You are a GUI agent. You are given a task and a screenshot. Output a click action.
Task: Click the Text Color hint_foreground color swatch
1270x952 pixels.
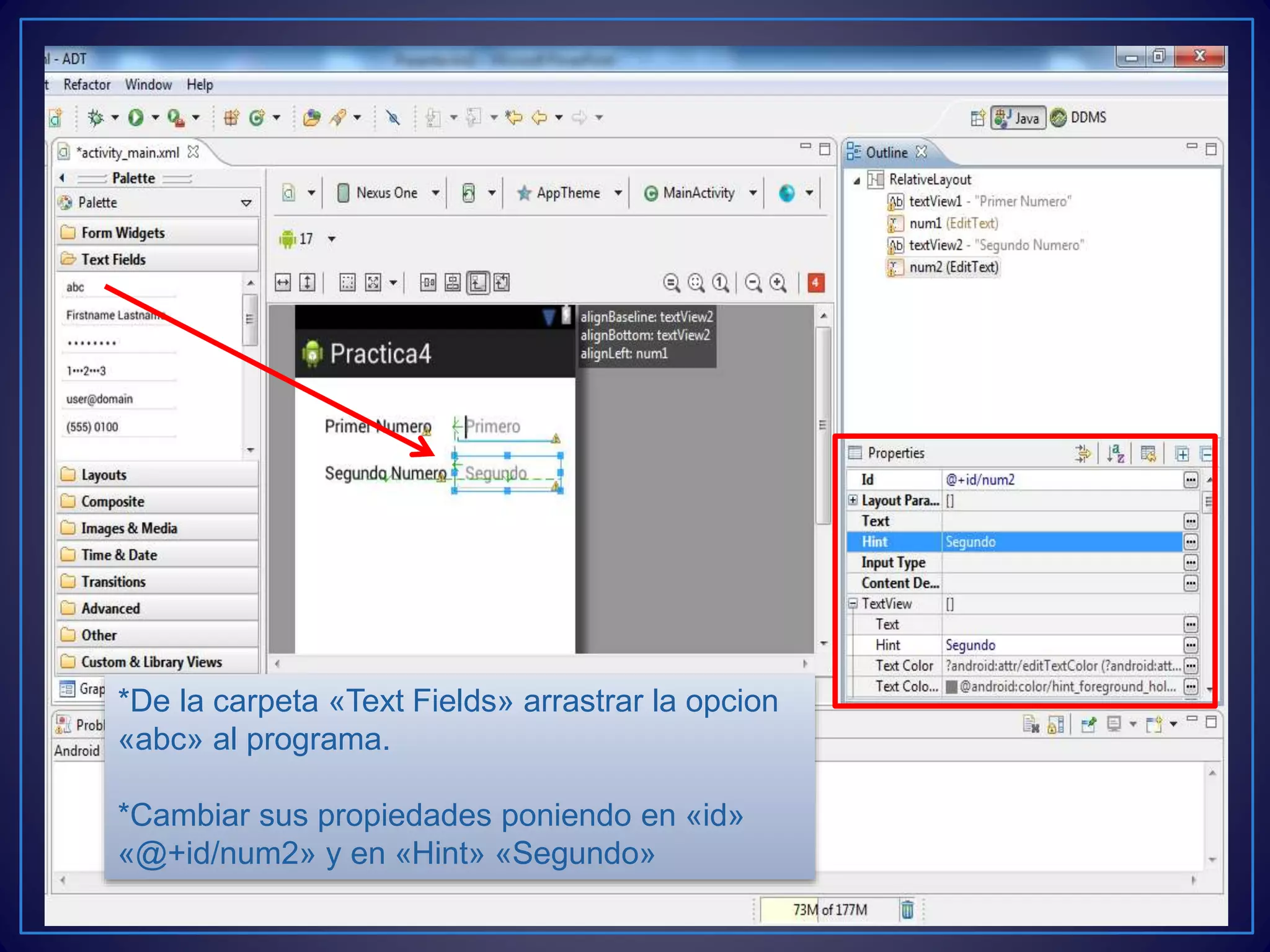(951, 687)
